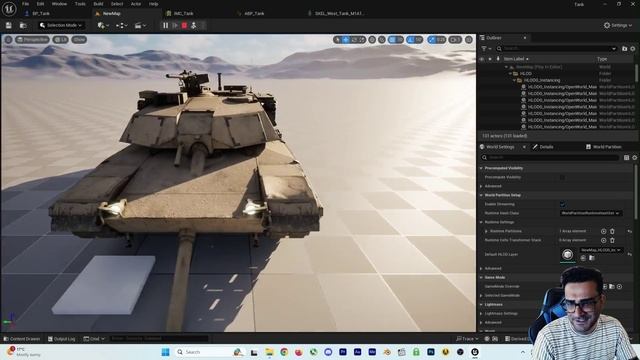Activate the rotate gizmo tool
640x360 pixels.
point(354,40)
